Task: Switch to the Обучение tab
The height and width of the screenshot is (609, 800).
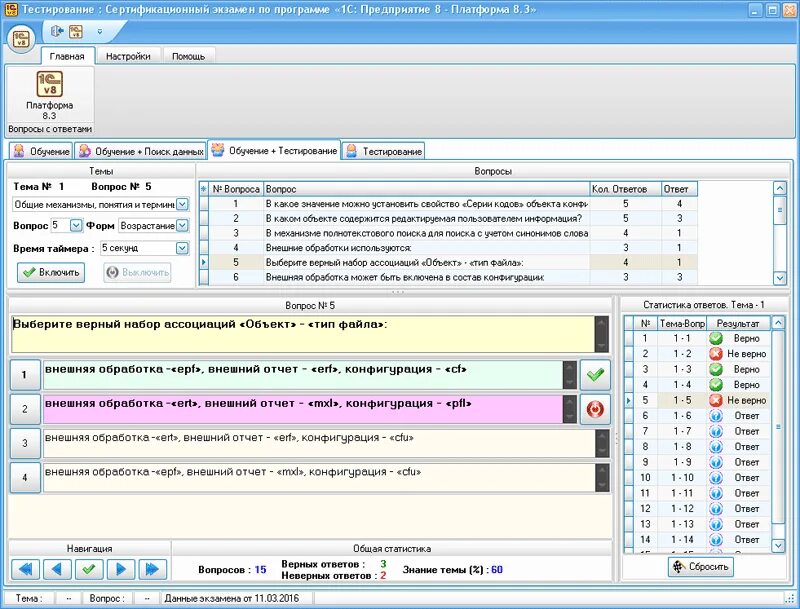Action: point(41,151)
